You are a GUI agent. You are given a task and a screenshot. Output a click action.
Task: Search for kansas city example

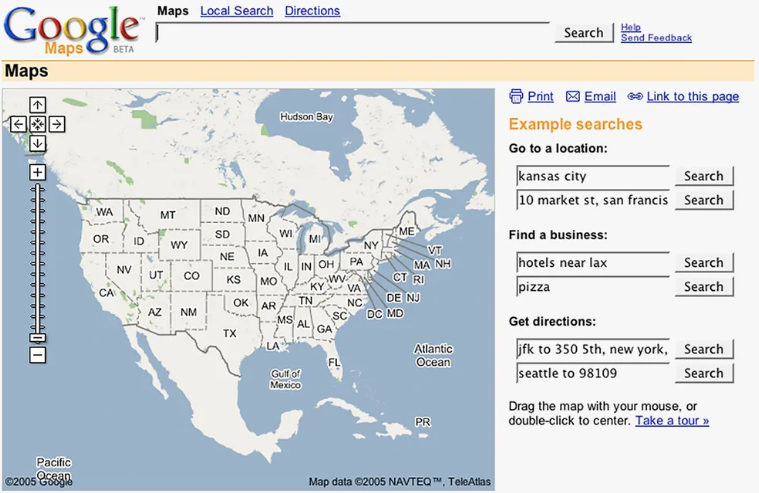tap(704, 176)
